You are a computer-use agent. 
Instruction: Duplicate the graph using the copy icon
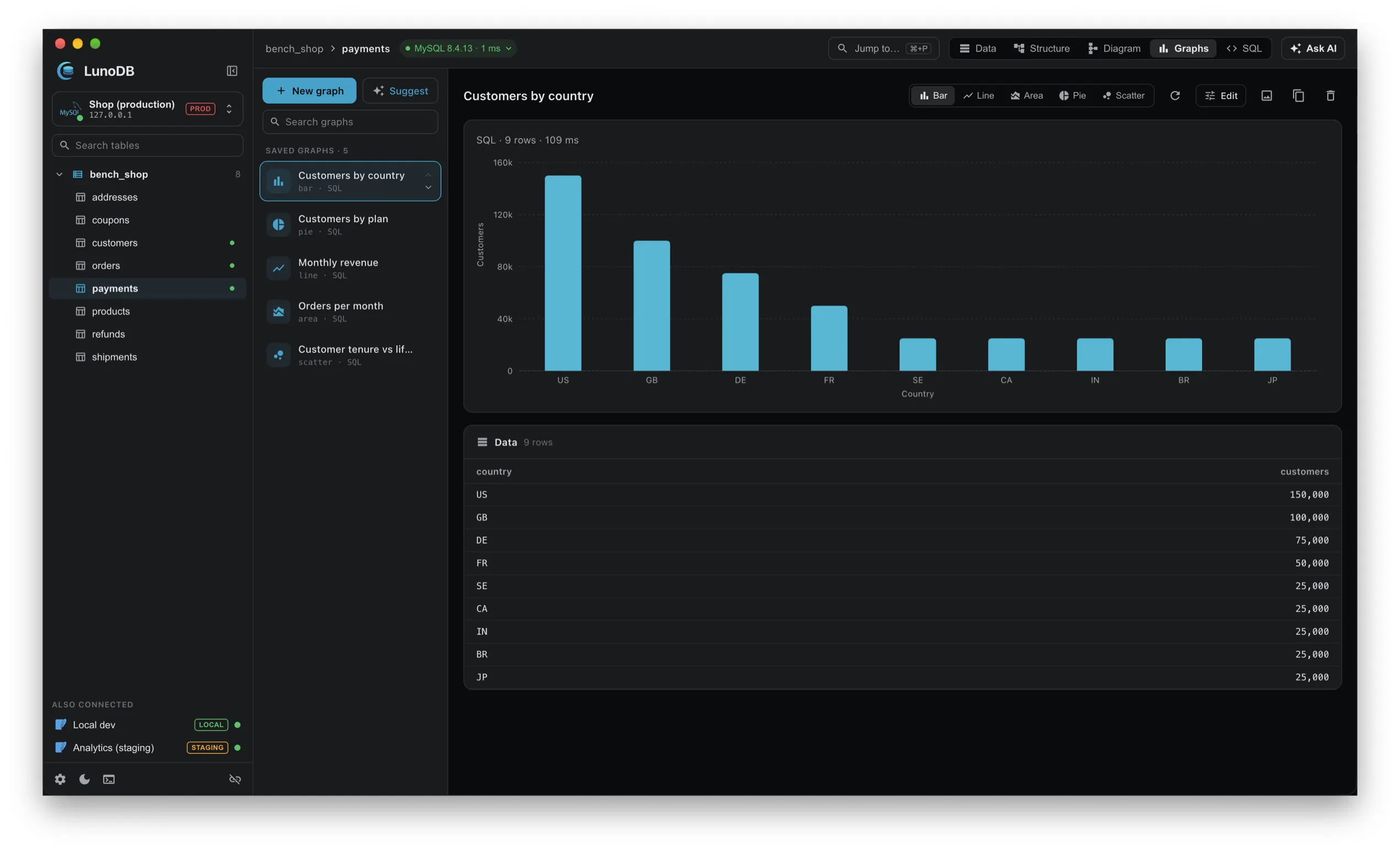(1298, 95)
